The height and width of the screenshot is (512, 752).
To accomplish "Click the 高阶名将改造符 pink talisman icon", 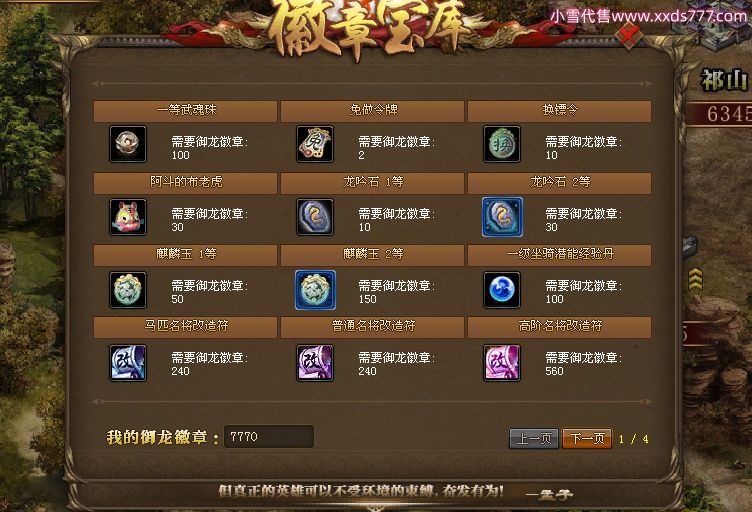I will click(x=502, y=362).
